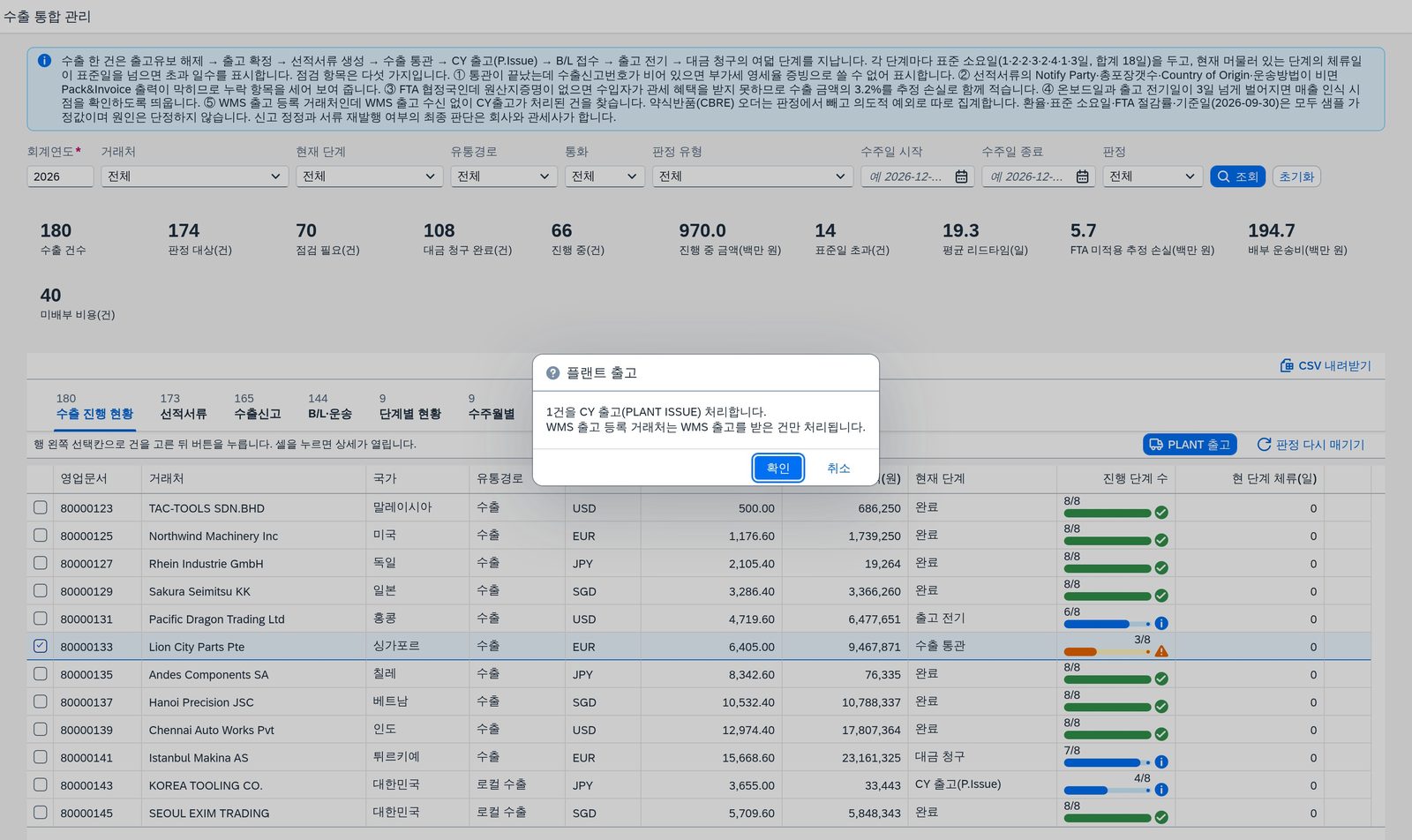The width and height of the screenshot is (1412, 840).
Task: Click the 판정 다시 매기기 button
Action: (x=1311, y=445)
